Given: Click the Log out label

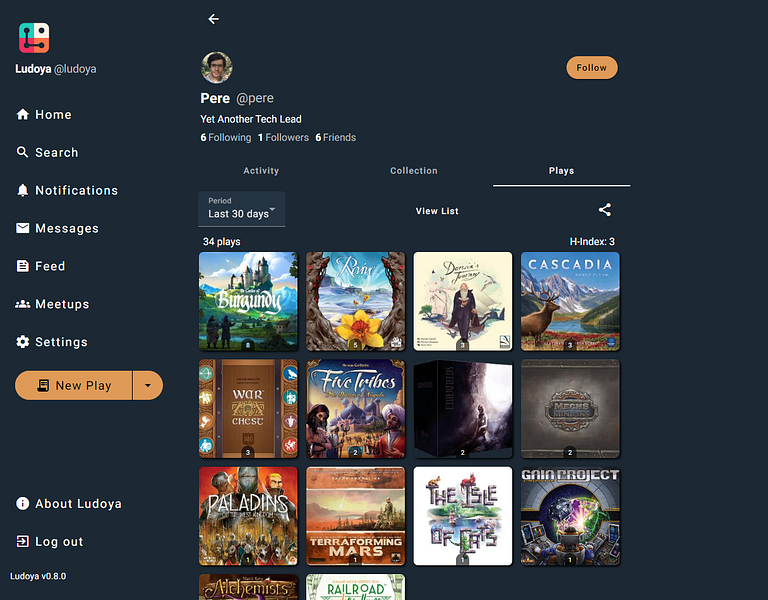Looking at the screenshot, I should (x=59, y=541).
